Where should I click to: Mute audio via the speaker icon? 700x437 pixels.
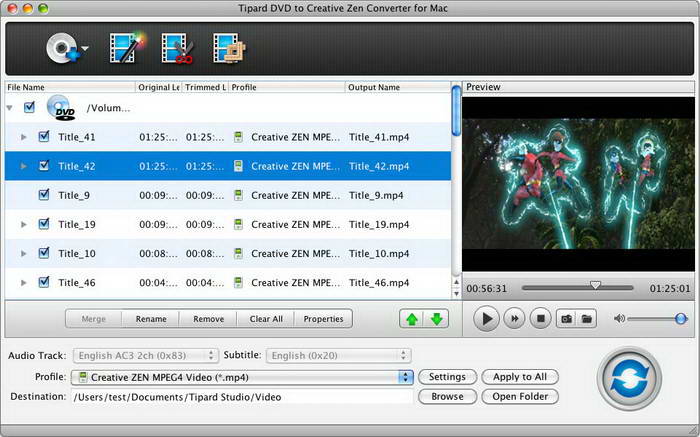[x=619, y=319]
